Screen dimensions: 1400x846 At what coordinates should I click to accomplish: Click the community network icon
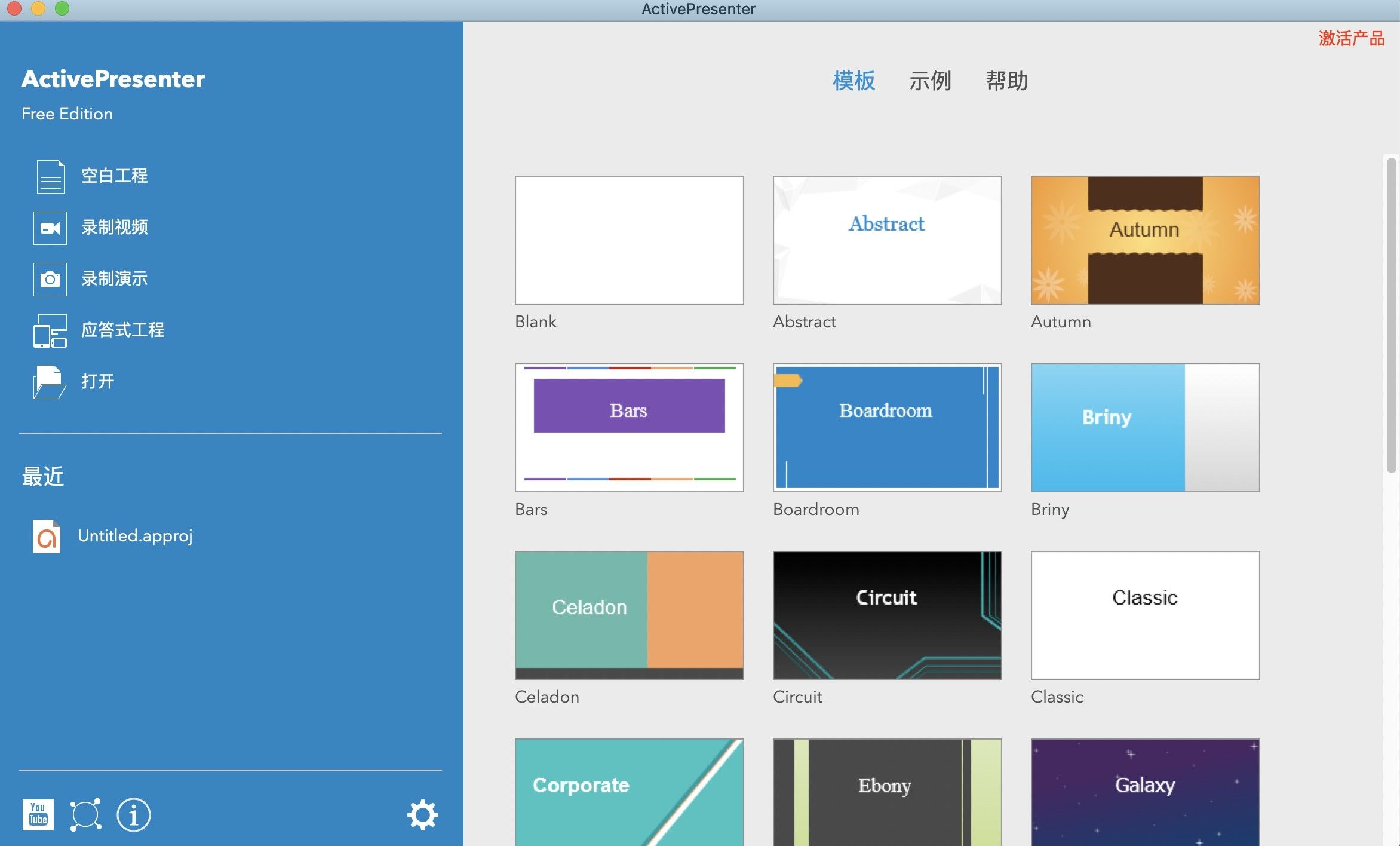85,814
